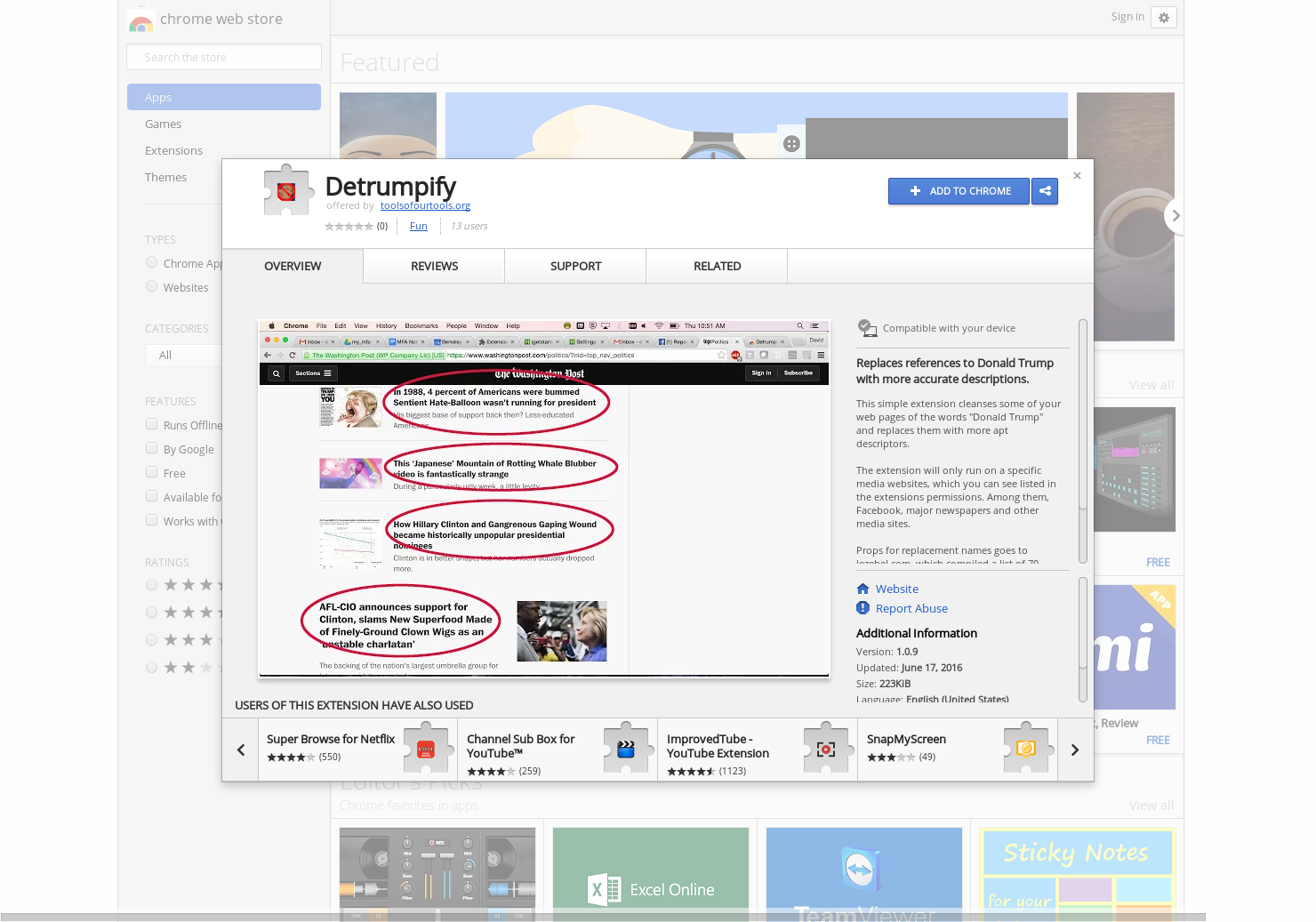The width and height of the screenshot is (1316, 922).
Task: Enable the Runs Offline checkbox
Action: (152, 424)
